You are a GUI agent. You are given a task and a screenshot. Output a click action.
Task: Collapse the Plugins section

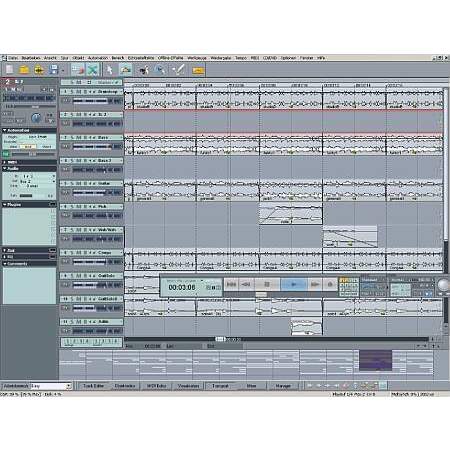[x=5, y=205]
